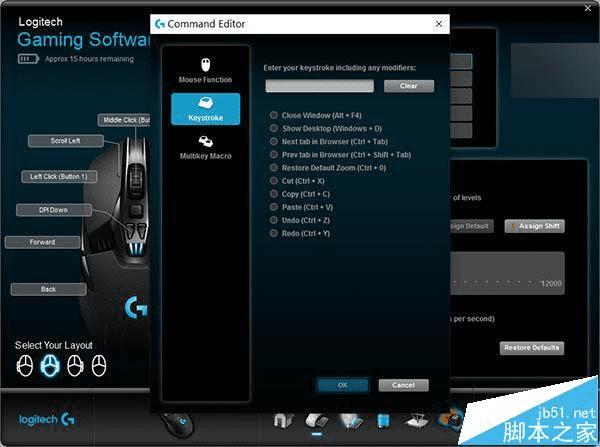Click the Restore Defaults button
The image size is (600, 447).
(532, 348)
